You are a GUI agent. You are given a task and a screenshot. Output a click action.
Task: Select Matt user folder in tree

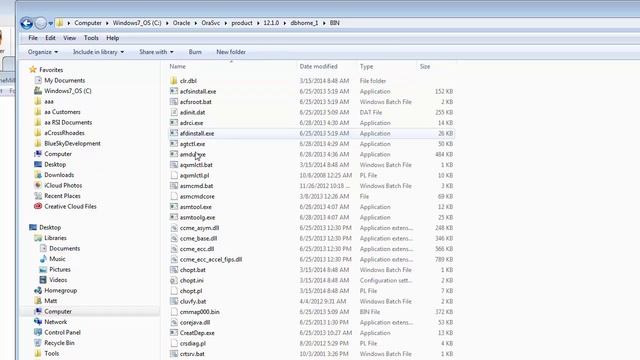pos(51,301)
